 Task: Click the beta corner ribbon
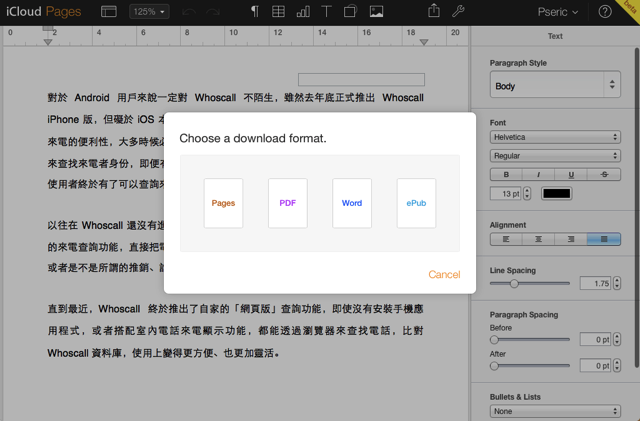tap(630, 9)
